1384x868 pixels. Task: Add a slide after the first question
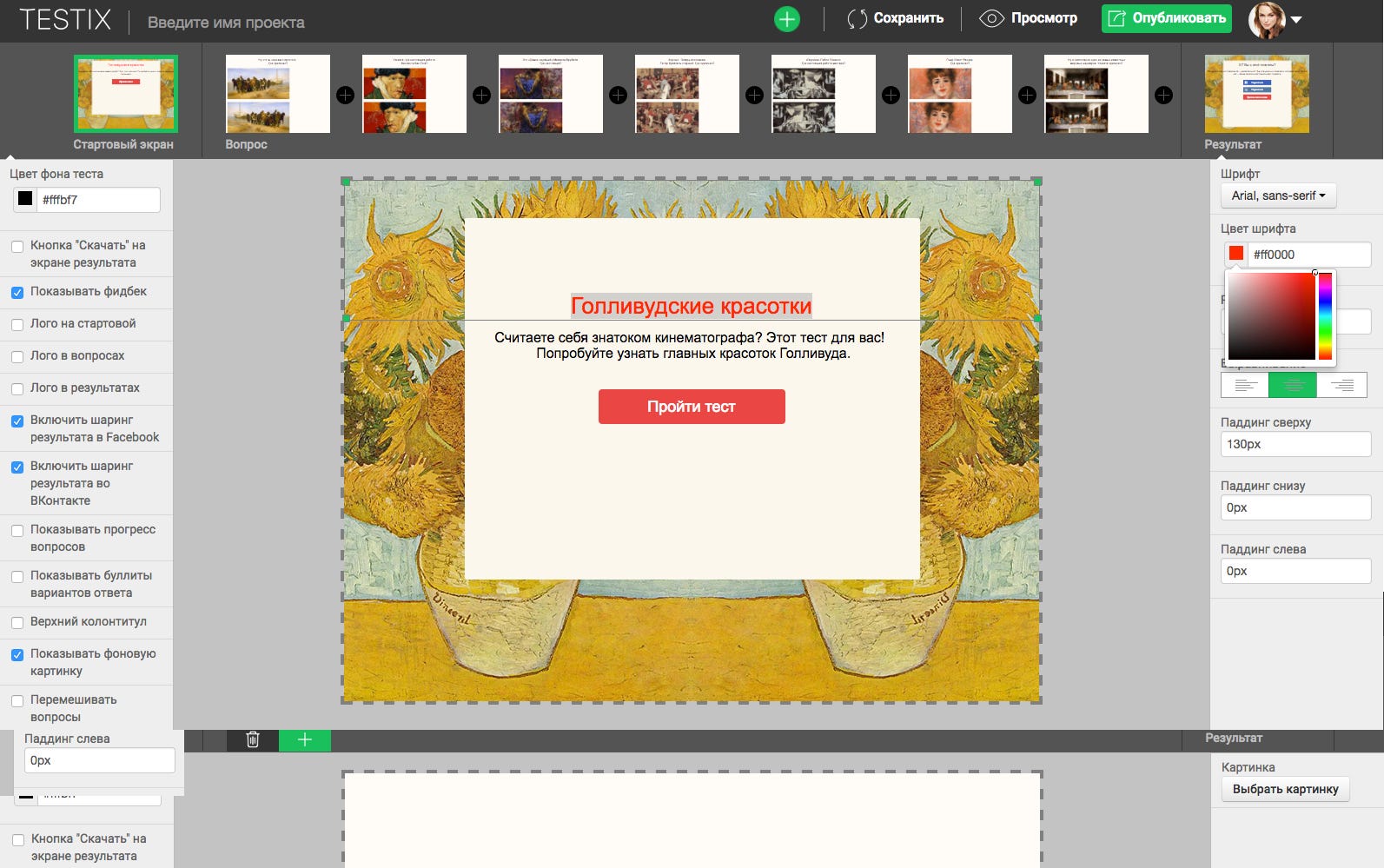[x=346, y=95]
